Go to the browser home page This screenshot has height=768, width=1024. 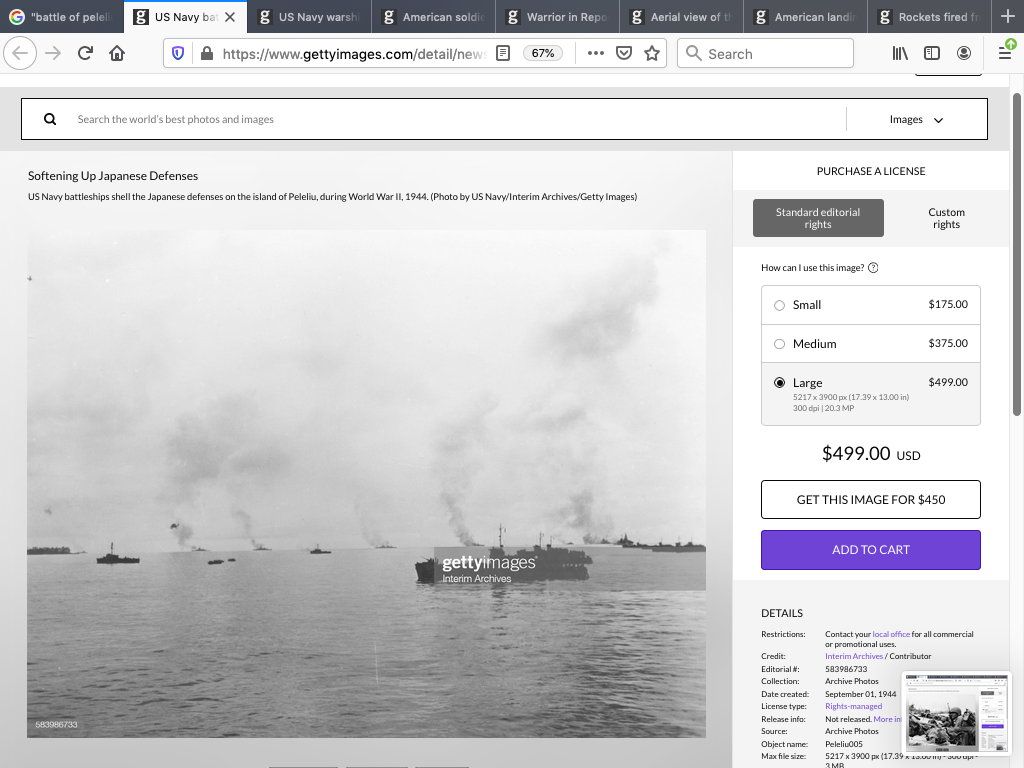pyautogui.click(x=117, y=54)
